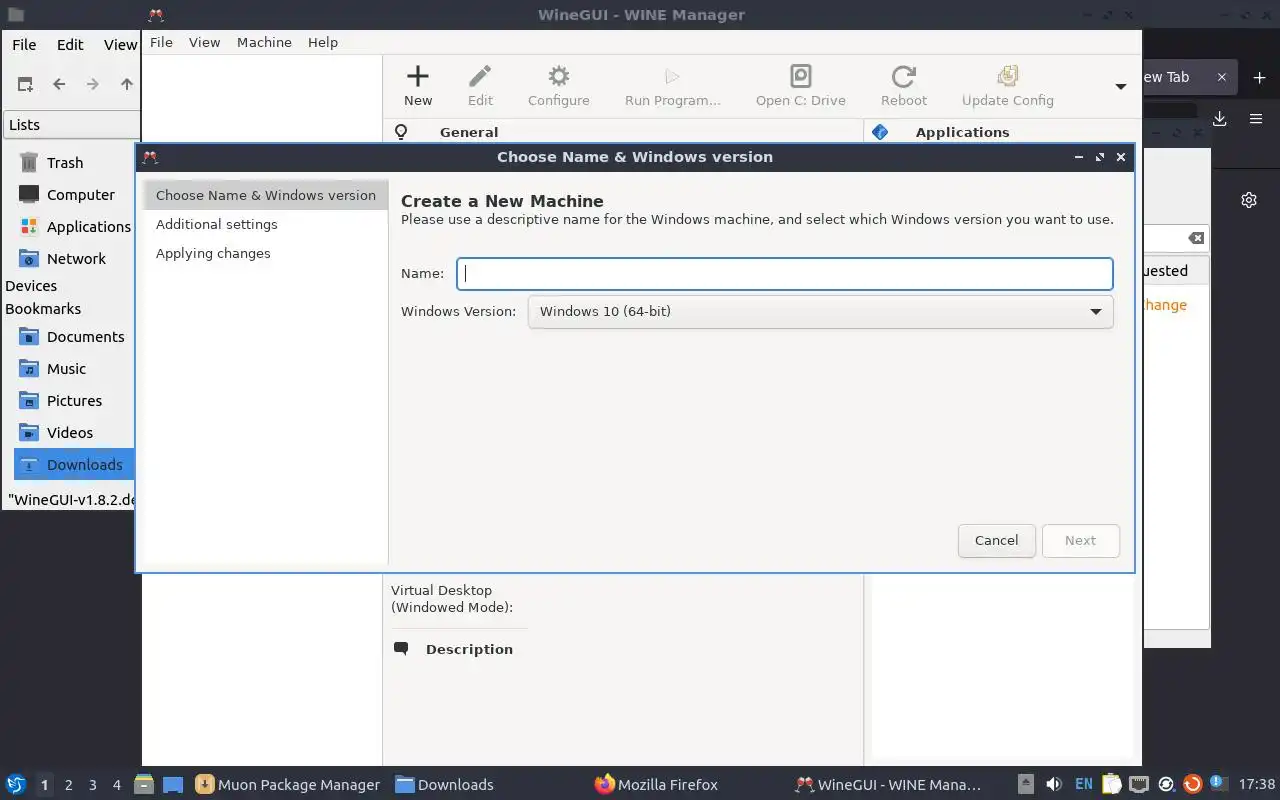Go back in file manager
1280x800 pixels.
click(x=59, y=85)
